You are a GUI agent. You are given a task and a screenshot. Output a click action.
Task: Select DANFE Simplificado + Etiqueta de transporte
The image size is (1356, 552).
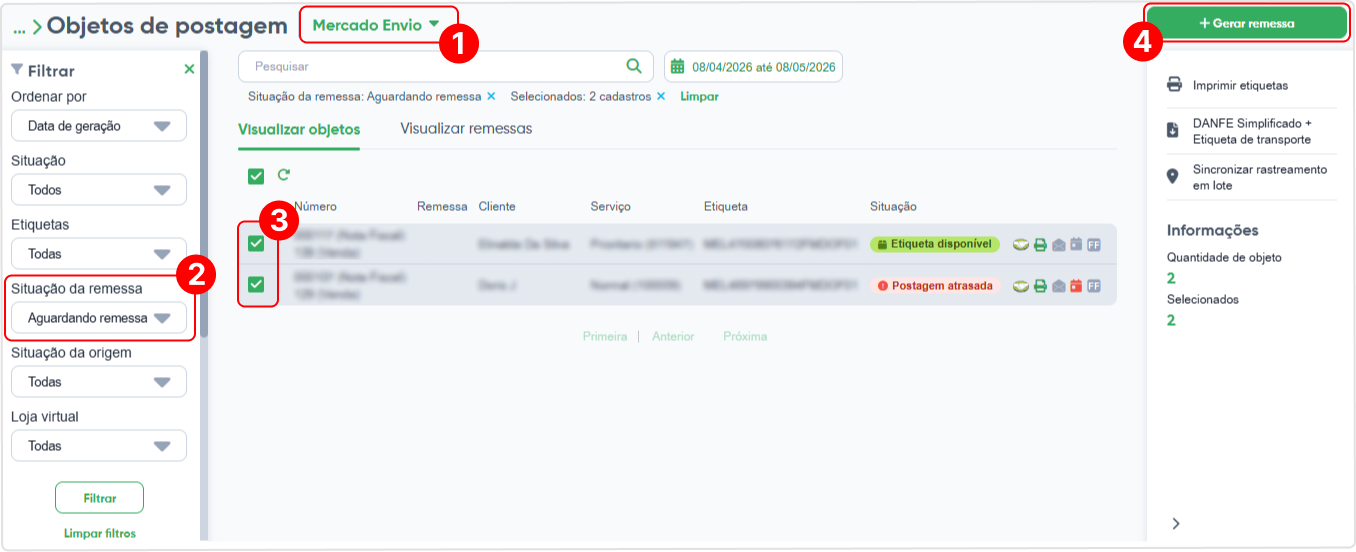(1252, 131)
